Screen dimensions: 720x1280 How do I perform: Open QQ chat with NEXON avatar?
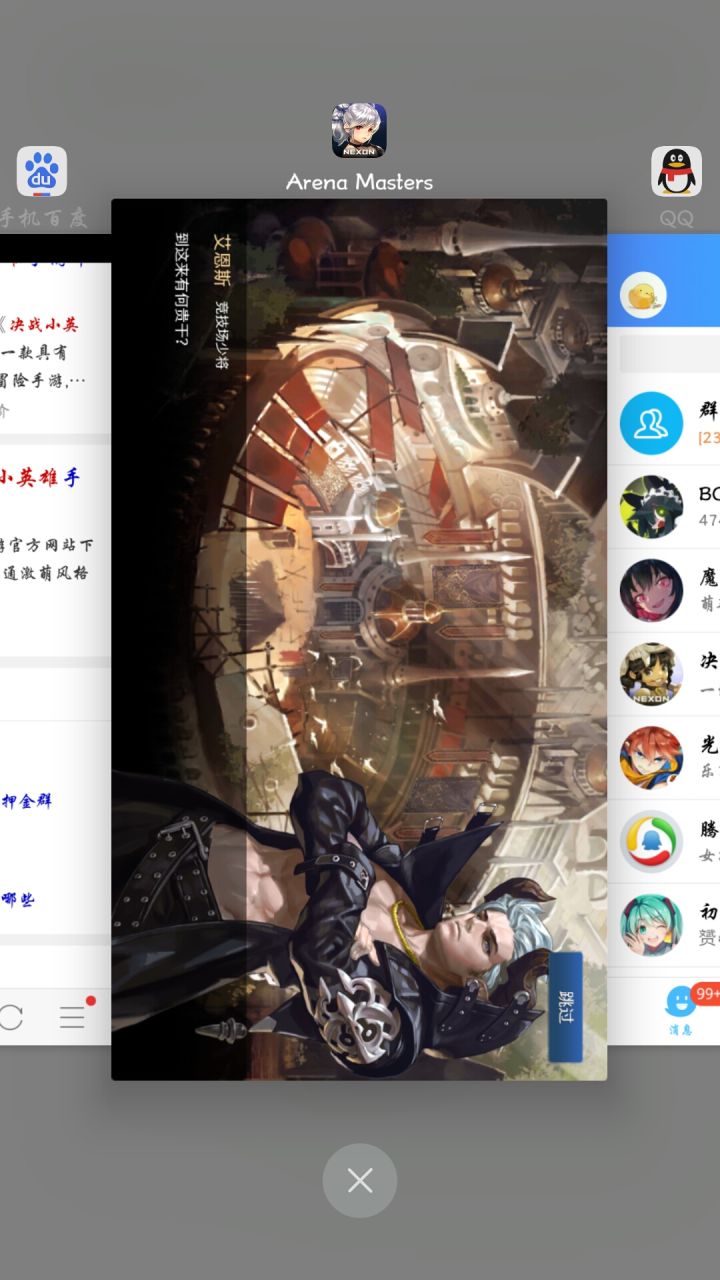(x=651, y=675)
